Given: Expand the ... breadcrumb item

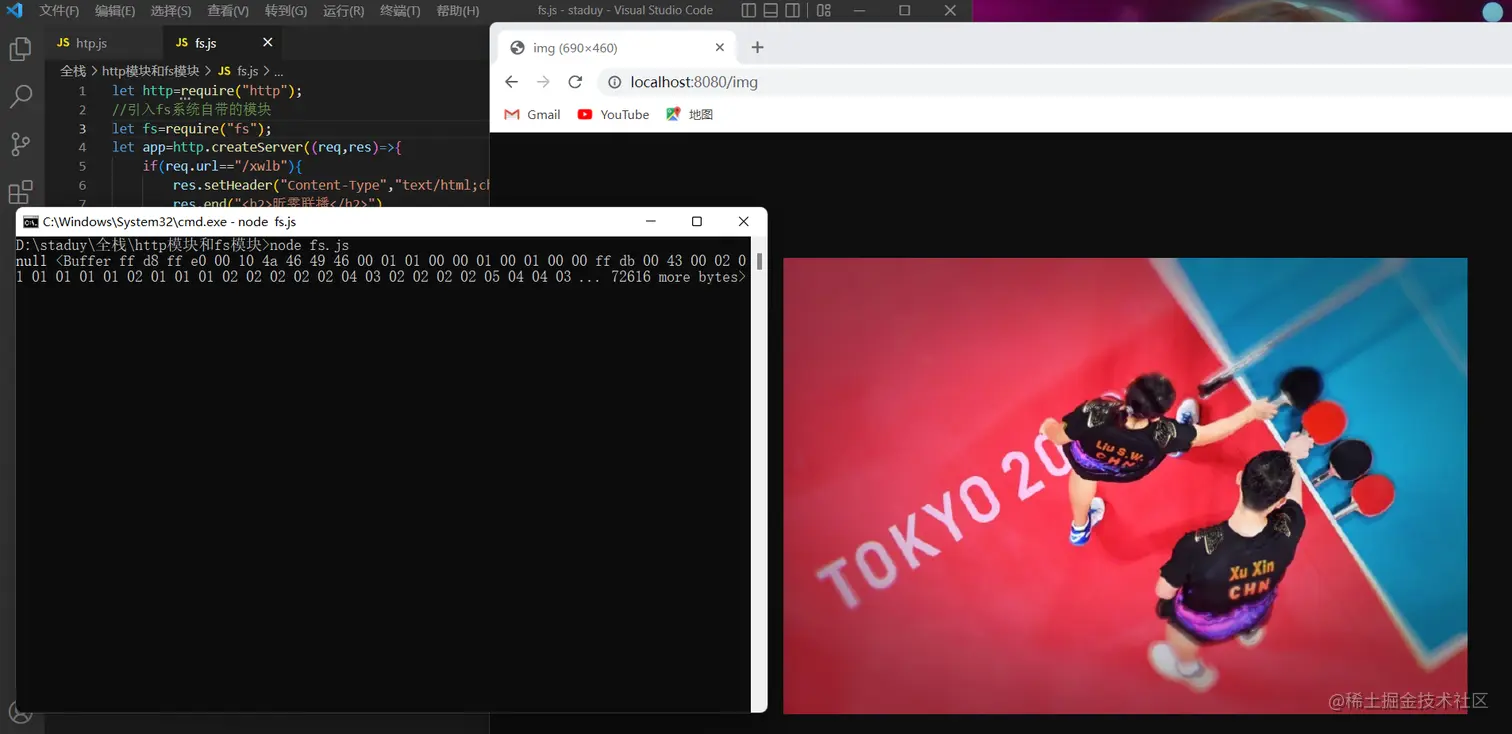Looking at the screenshot, I should [278, 71].
